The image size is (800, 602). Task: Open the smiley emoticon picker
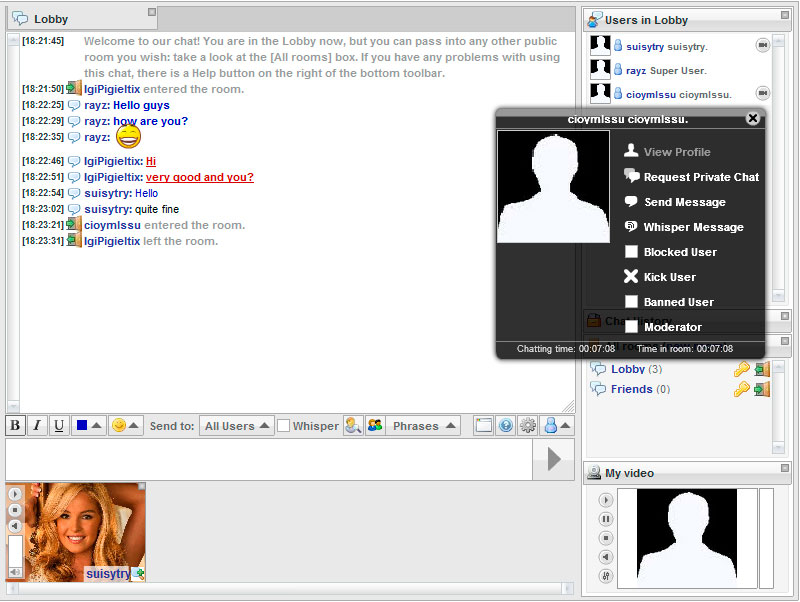[x=125, y=426]
